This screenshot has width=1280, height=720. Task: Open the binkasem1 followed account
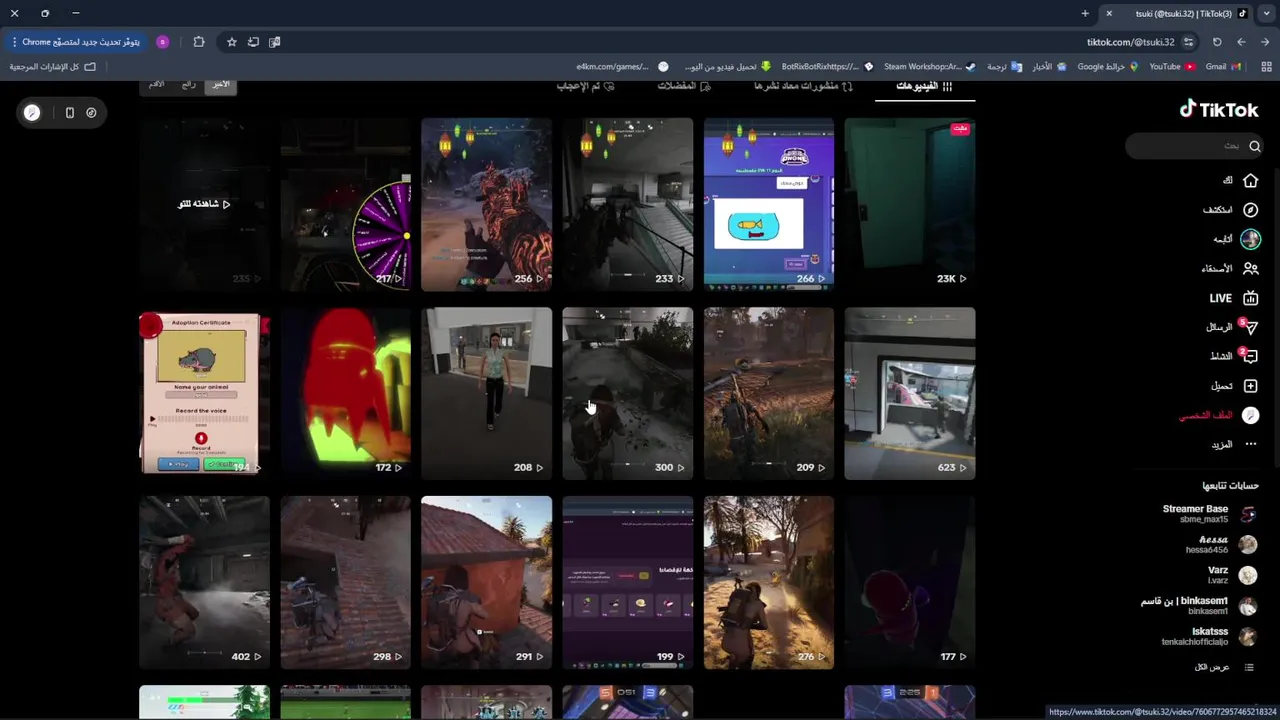(1199, 606)
